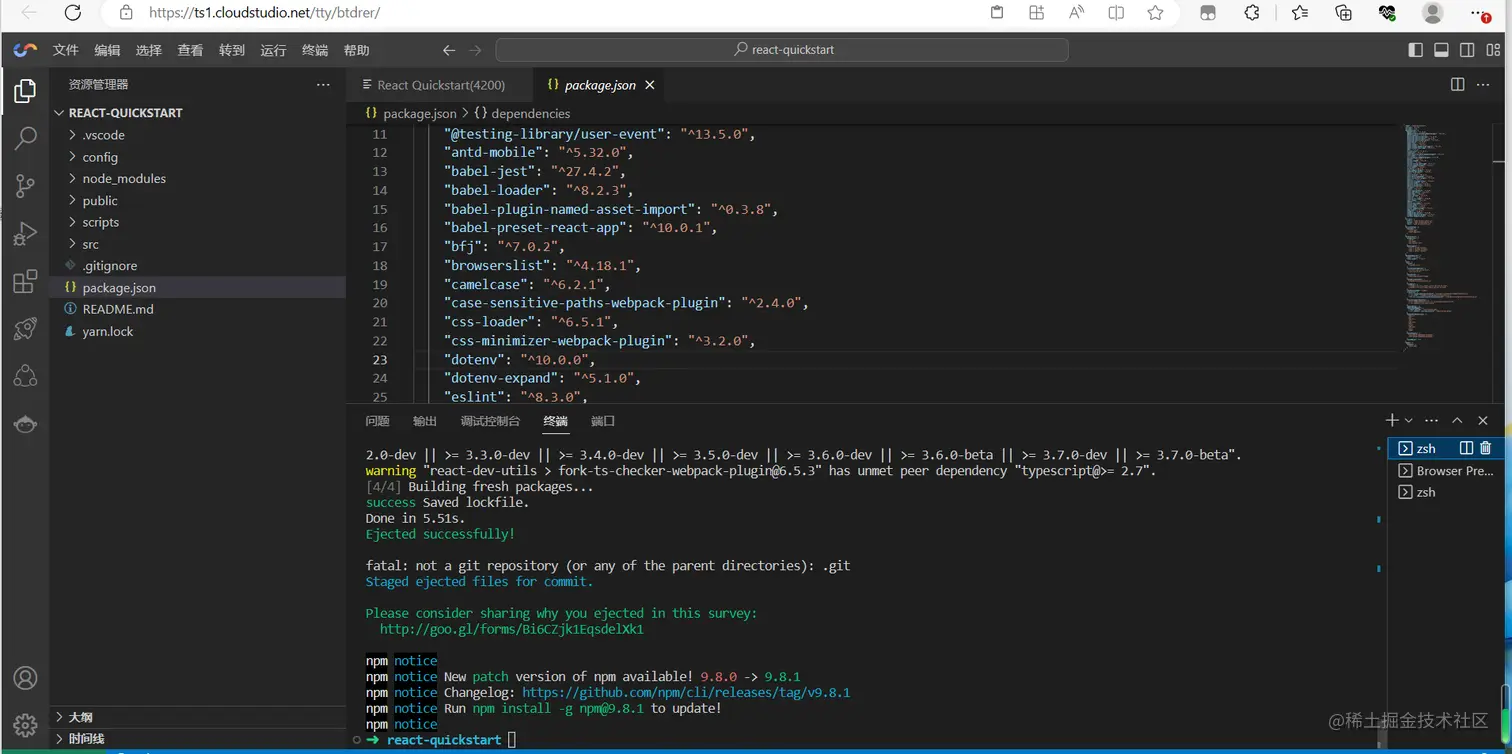Toggle the primary side bar layout button
Viewport: 1512px width, 754px height.
tap(1415, 50)
